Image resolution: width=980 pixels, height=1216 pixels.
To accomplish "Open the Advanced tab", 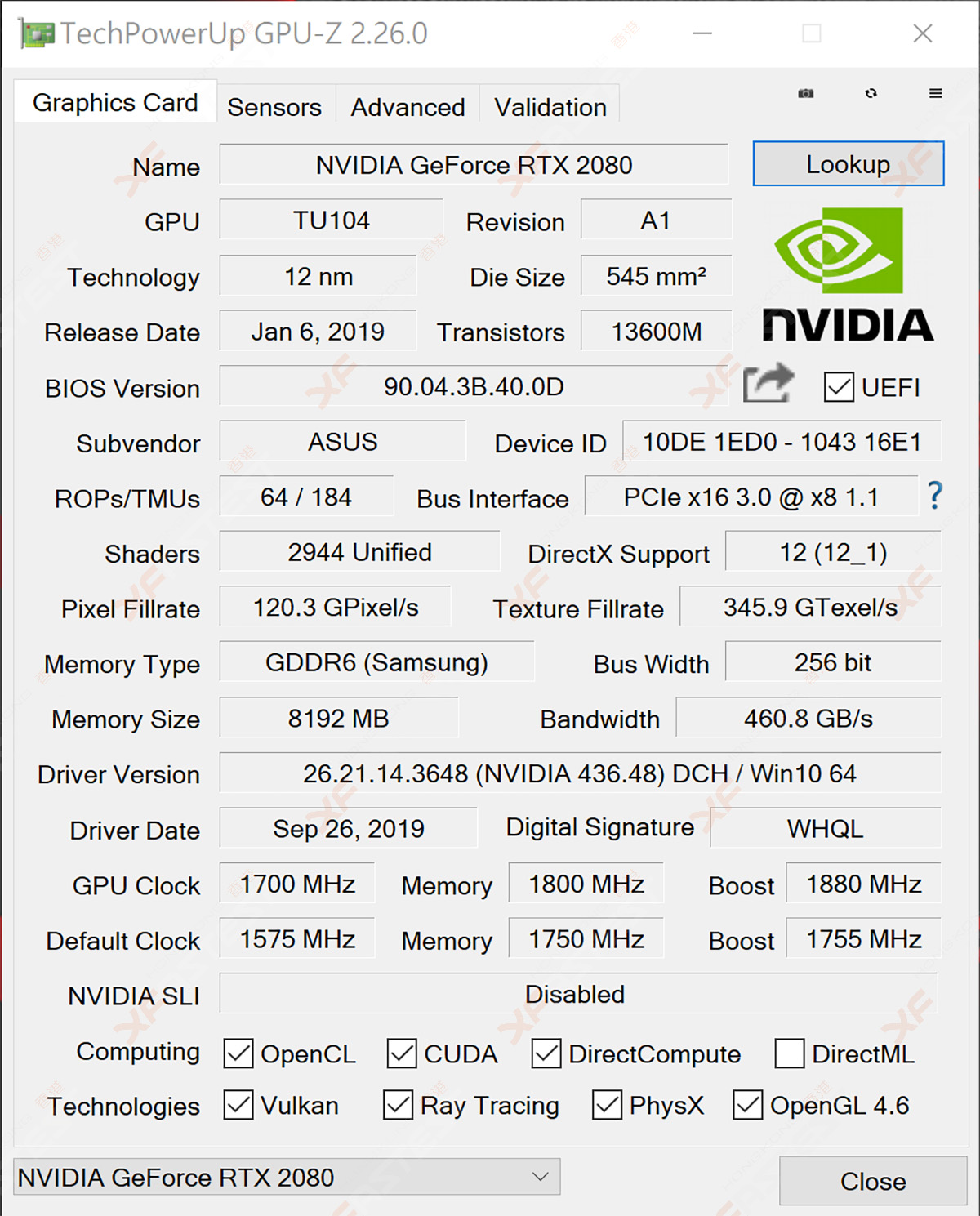I will pos(408,107).
